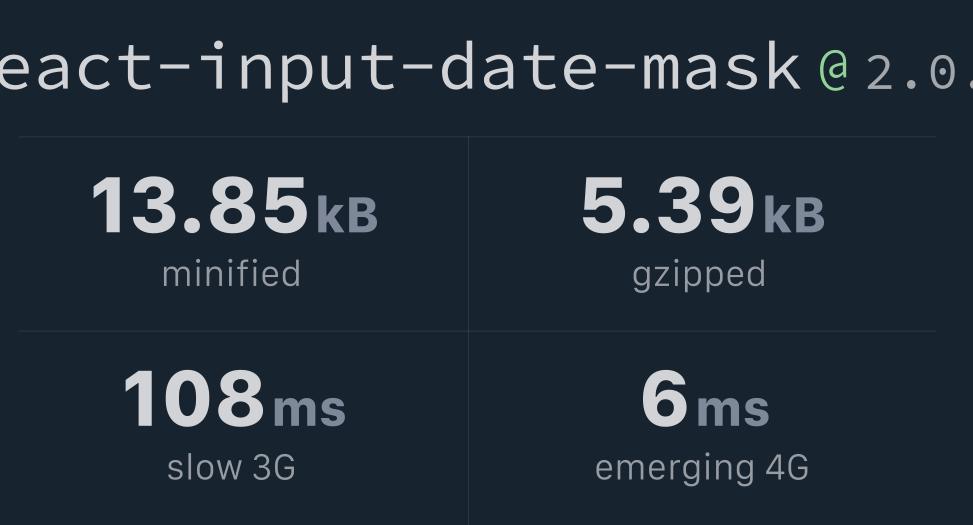Click the ms unit beside 108

(309, 409)
